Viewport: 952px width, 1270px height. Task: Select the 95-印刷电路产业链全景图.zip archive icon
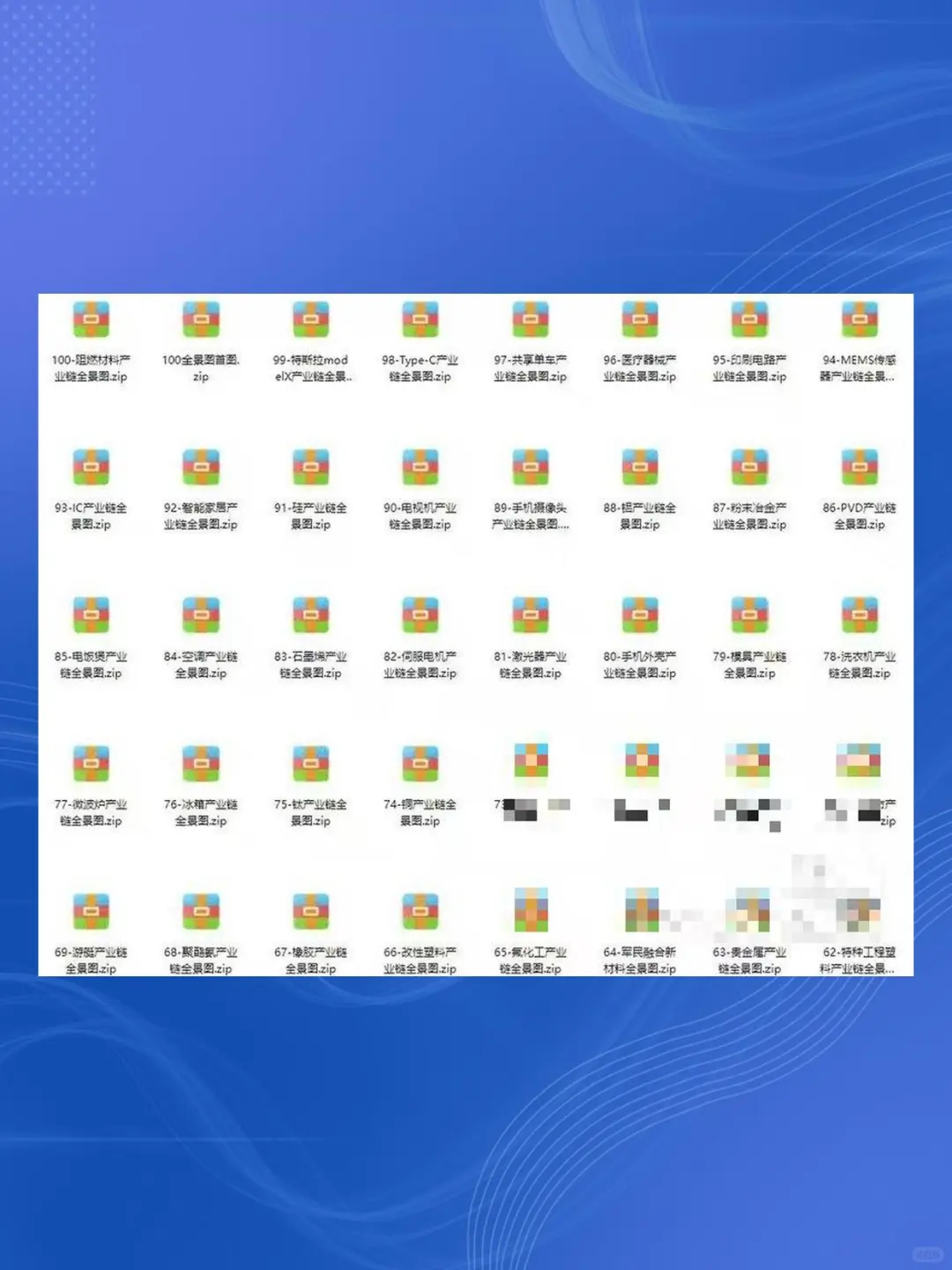749,319
